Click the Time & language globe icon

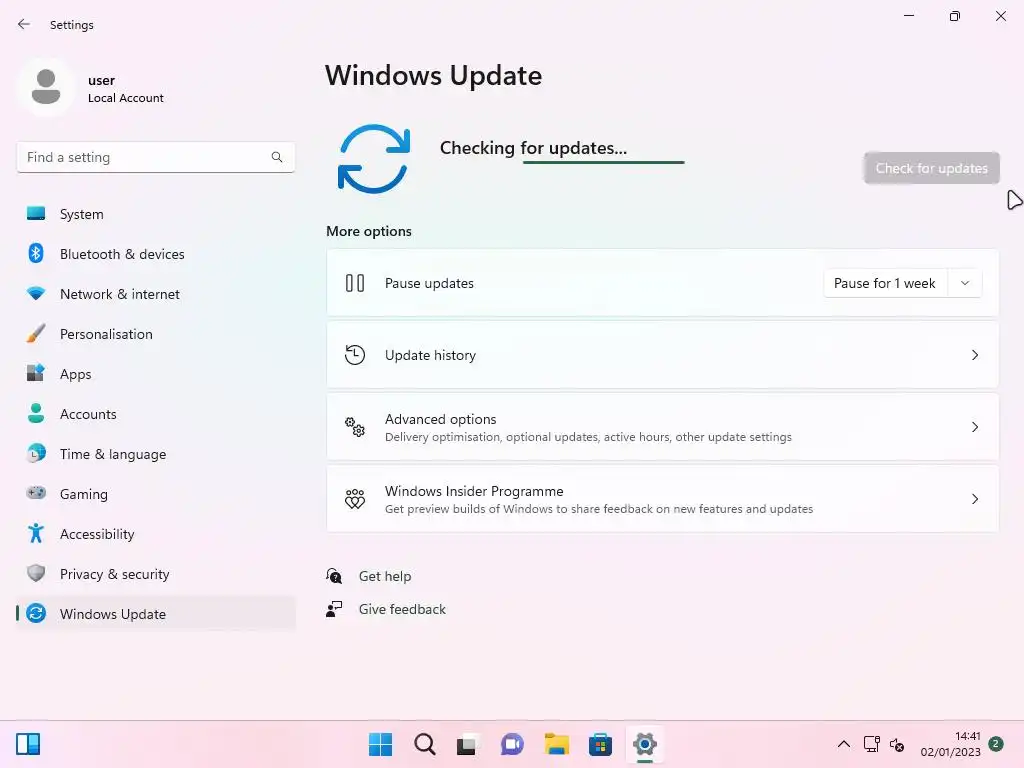(x=36, y=453)
